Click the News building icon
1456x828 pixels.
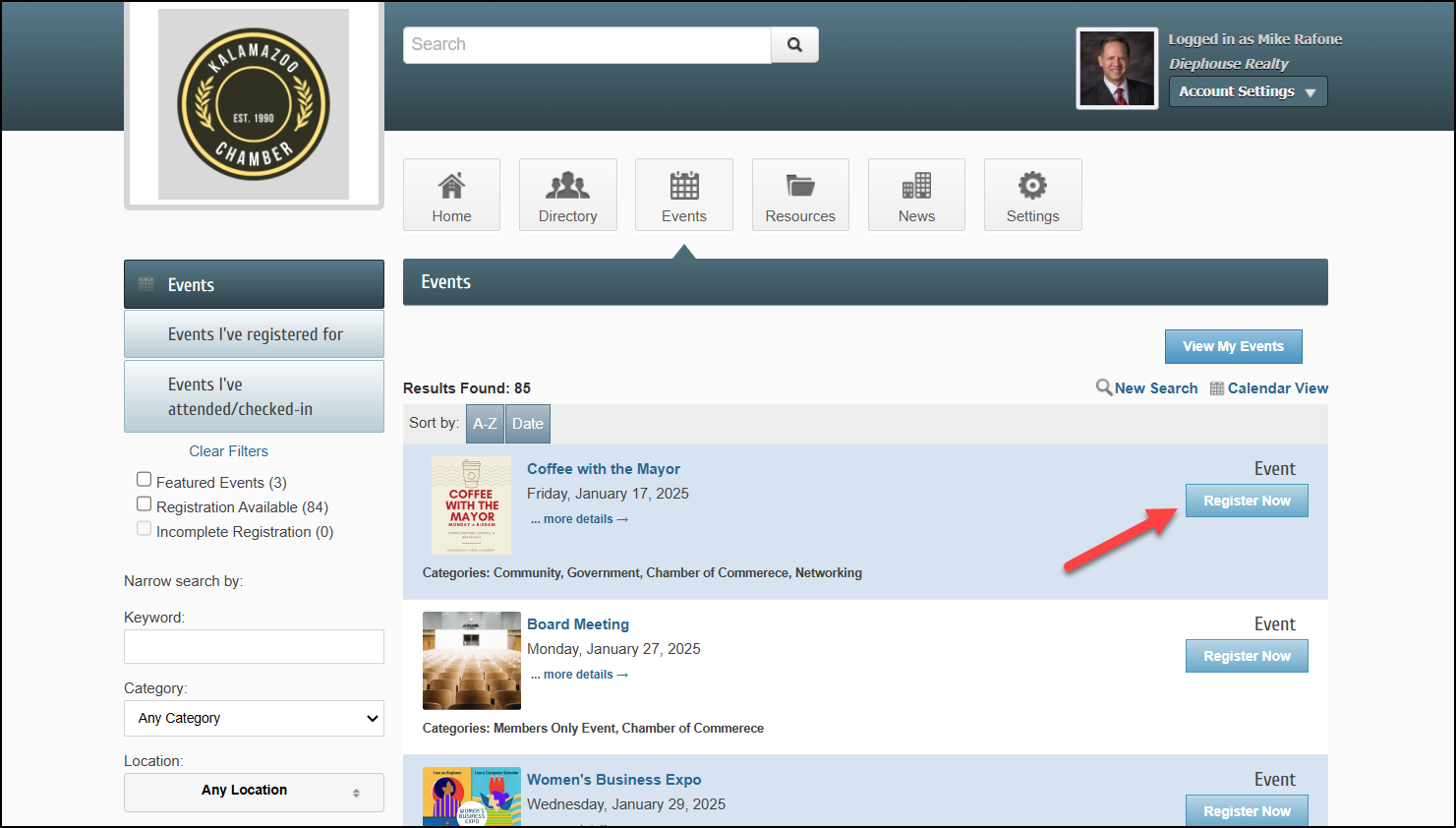tap(916, 186)
